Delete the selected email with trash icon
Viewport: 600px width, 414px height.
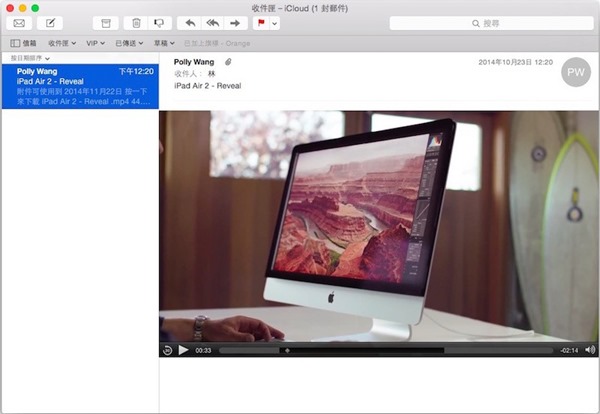pos(136,23)
